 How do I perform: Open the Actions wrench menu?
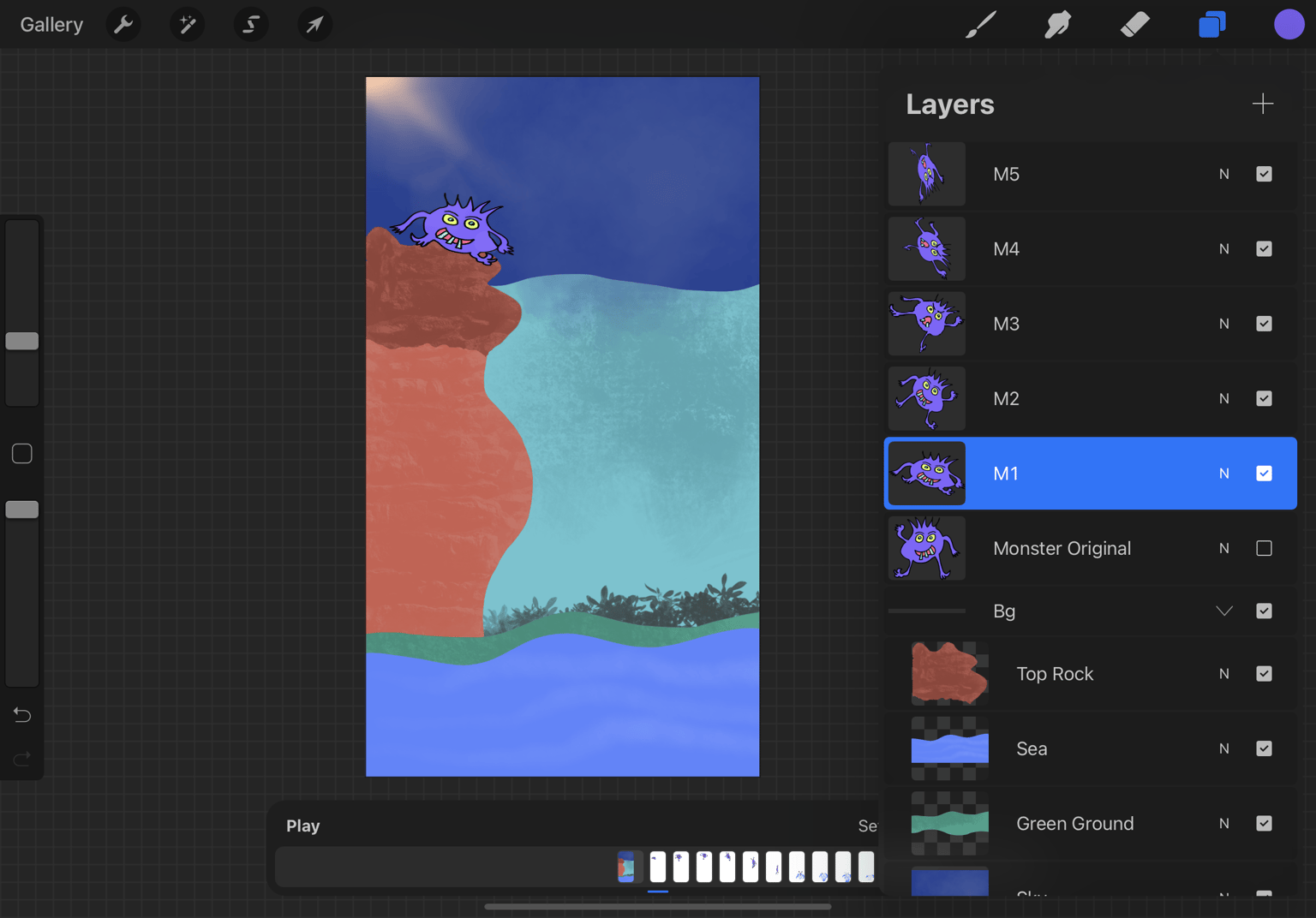123,24
